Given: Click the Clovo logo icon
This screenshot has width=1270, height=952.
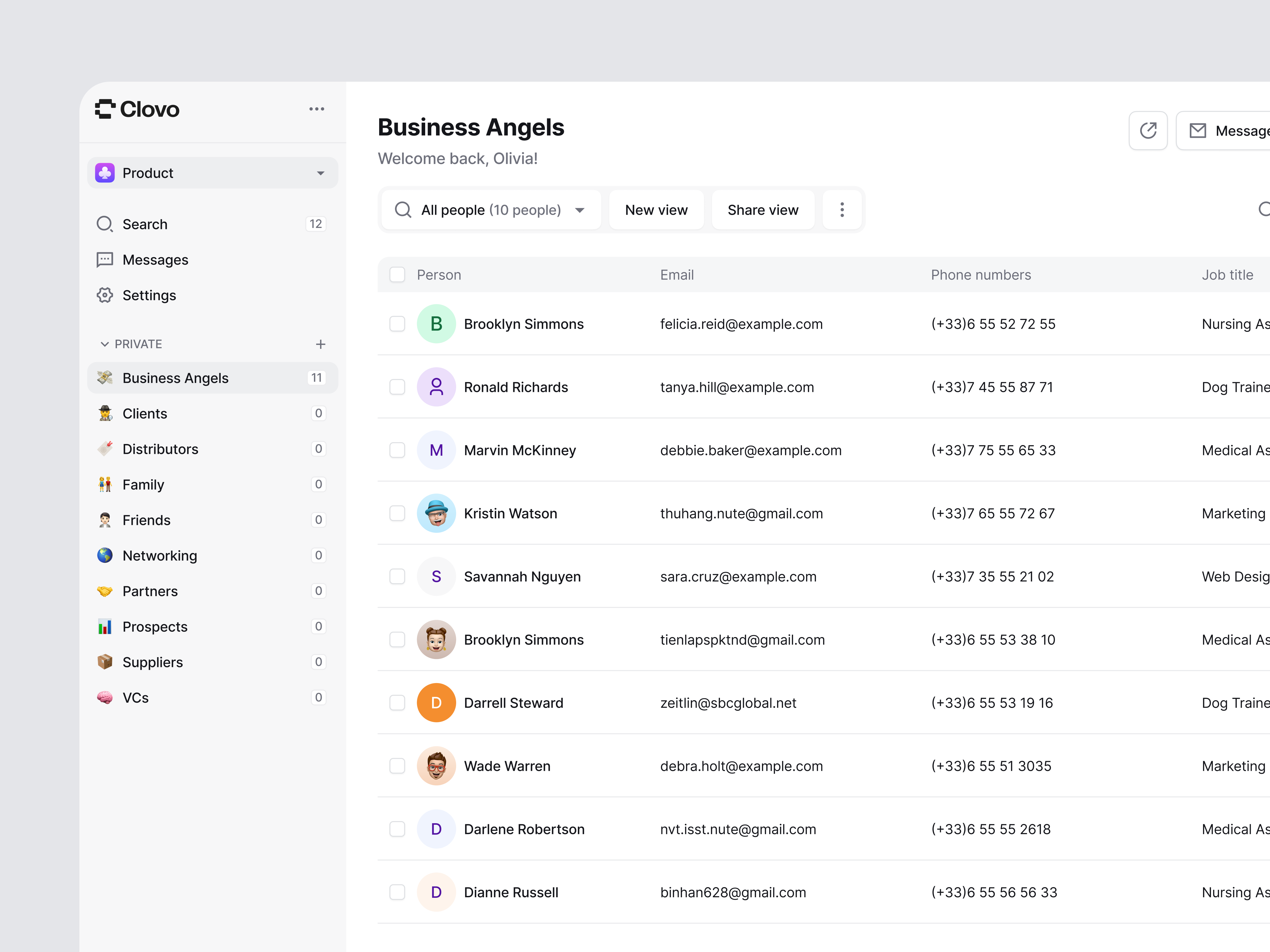Looking at the screenshot, I should click(105, 109).
